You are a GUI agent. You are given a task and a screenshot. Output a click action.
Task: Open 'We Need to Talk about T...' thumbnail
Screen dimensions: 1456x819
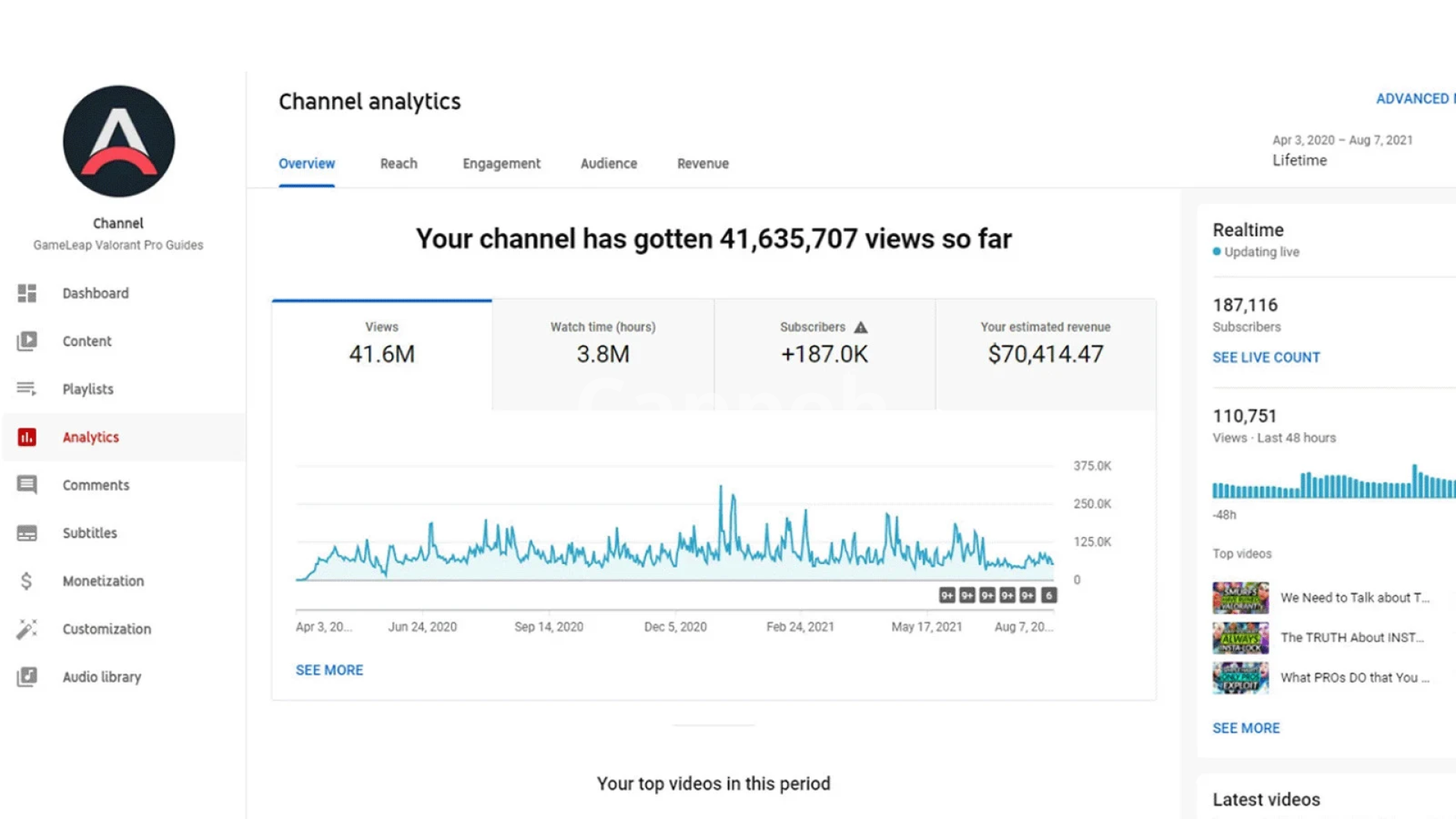pyautogui.click(x=1240, y=598)
